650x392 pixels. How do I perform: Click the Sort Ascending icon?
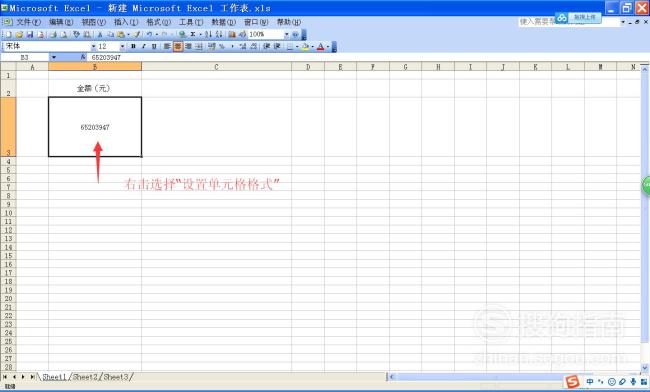pos(209,34)
